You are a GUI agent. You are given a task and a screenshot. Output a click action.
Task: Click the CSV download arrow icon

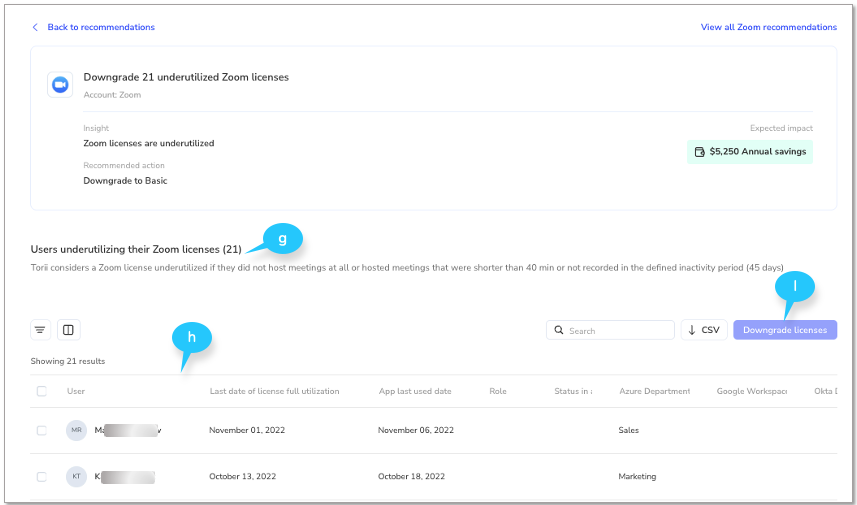tap(691, 330)
